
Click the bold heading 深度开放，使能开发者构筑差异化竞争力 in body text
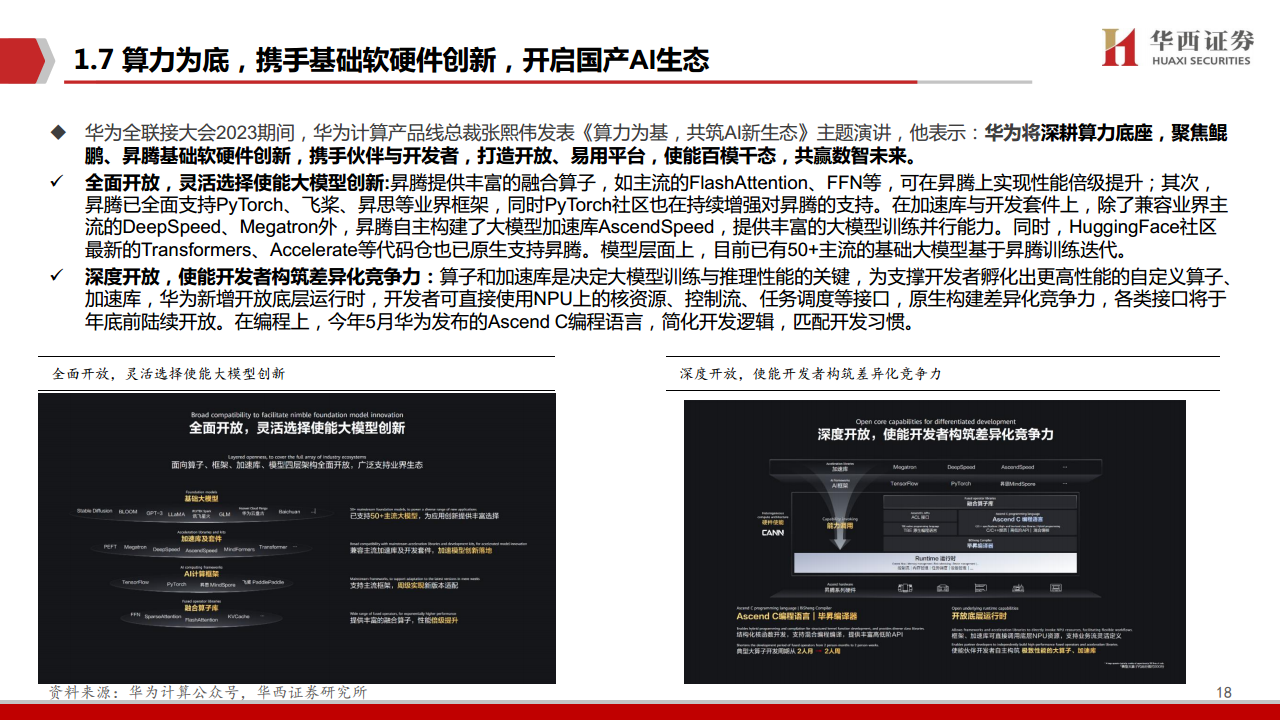pyautogui.click(x=261, y=278)
